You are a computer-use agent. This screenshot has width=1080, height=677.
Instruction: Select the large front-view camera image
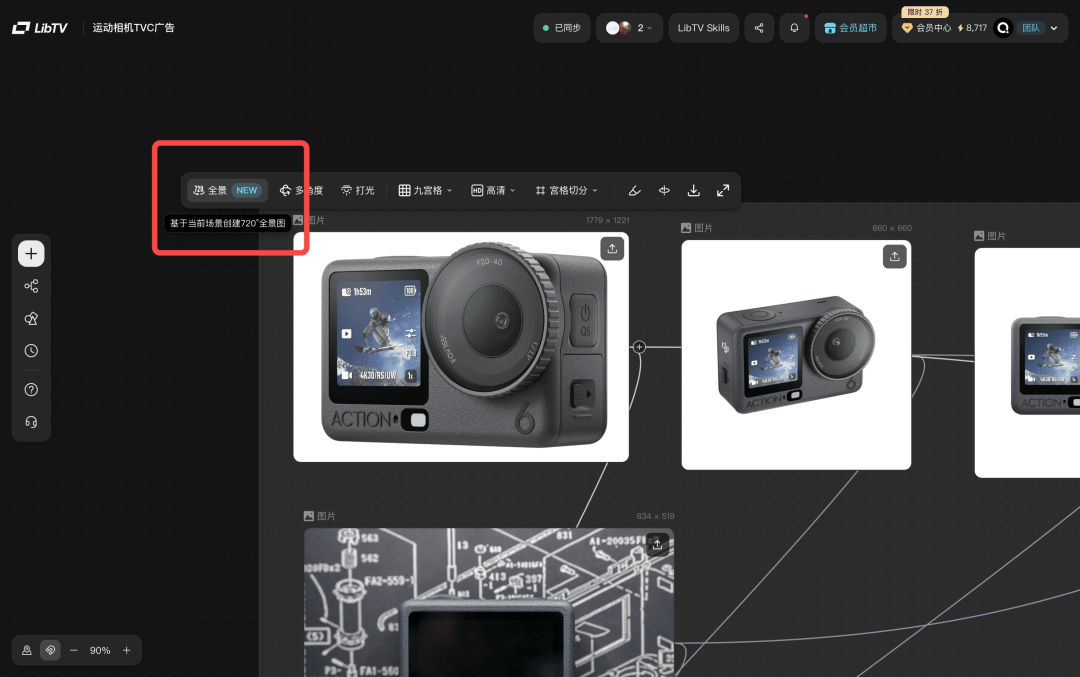(461, 346)
